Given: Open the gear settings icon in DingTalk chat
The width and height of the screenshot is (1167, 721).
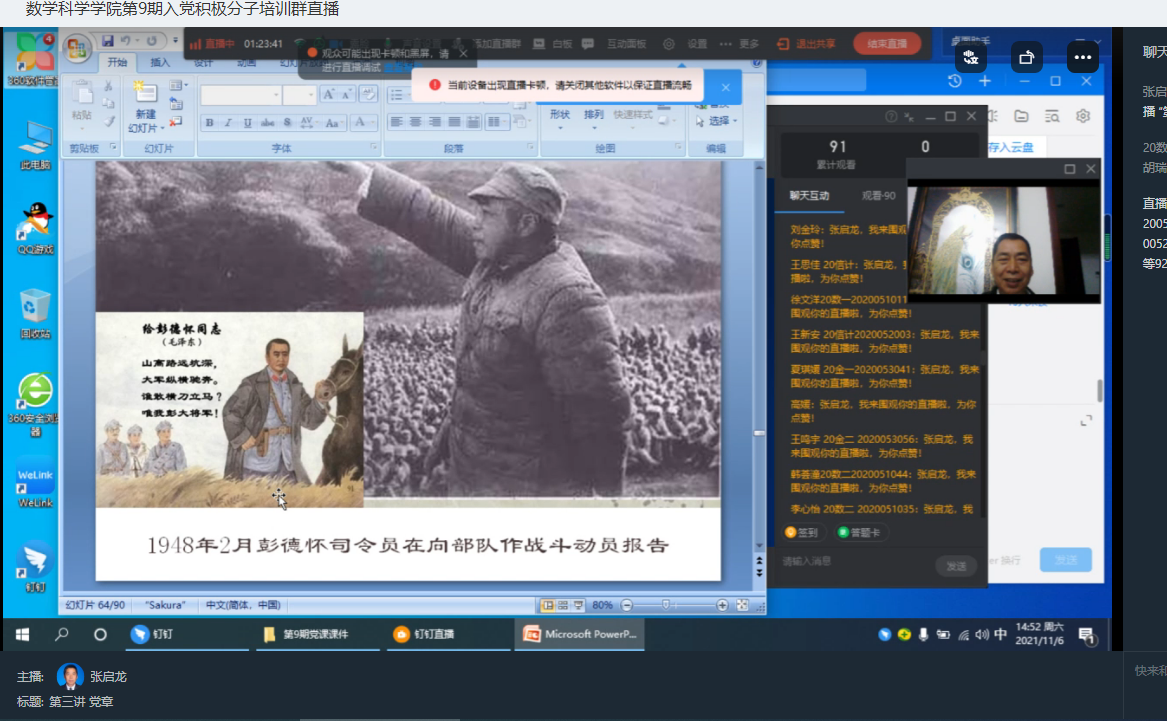Looking at the screenshot, I should tap(1083, 116).
